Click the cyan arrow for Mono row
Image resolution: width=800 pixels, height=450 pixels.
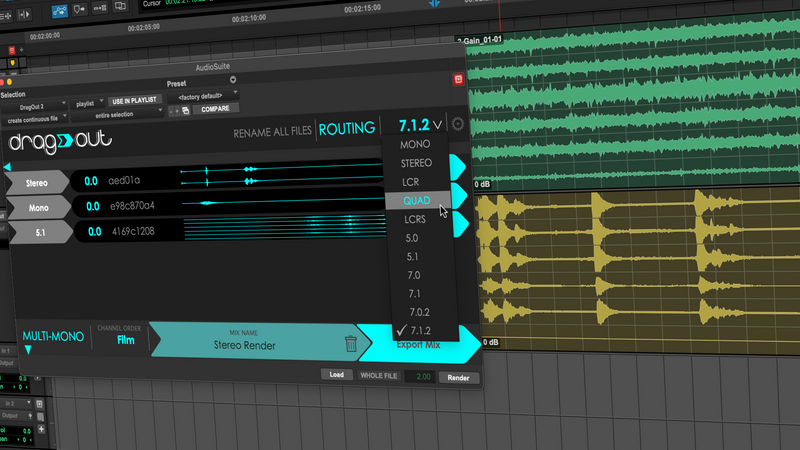click(x=459, y=196)
